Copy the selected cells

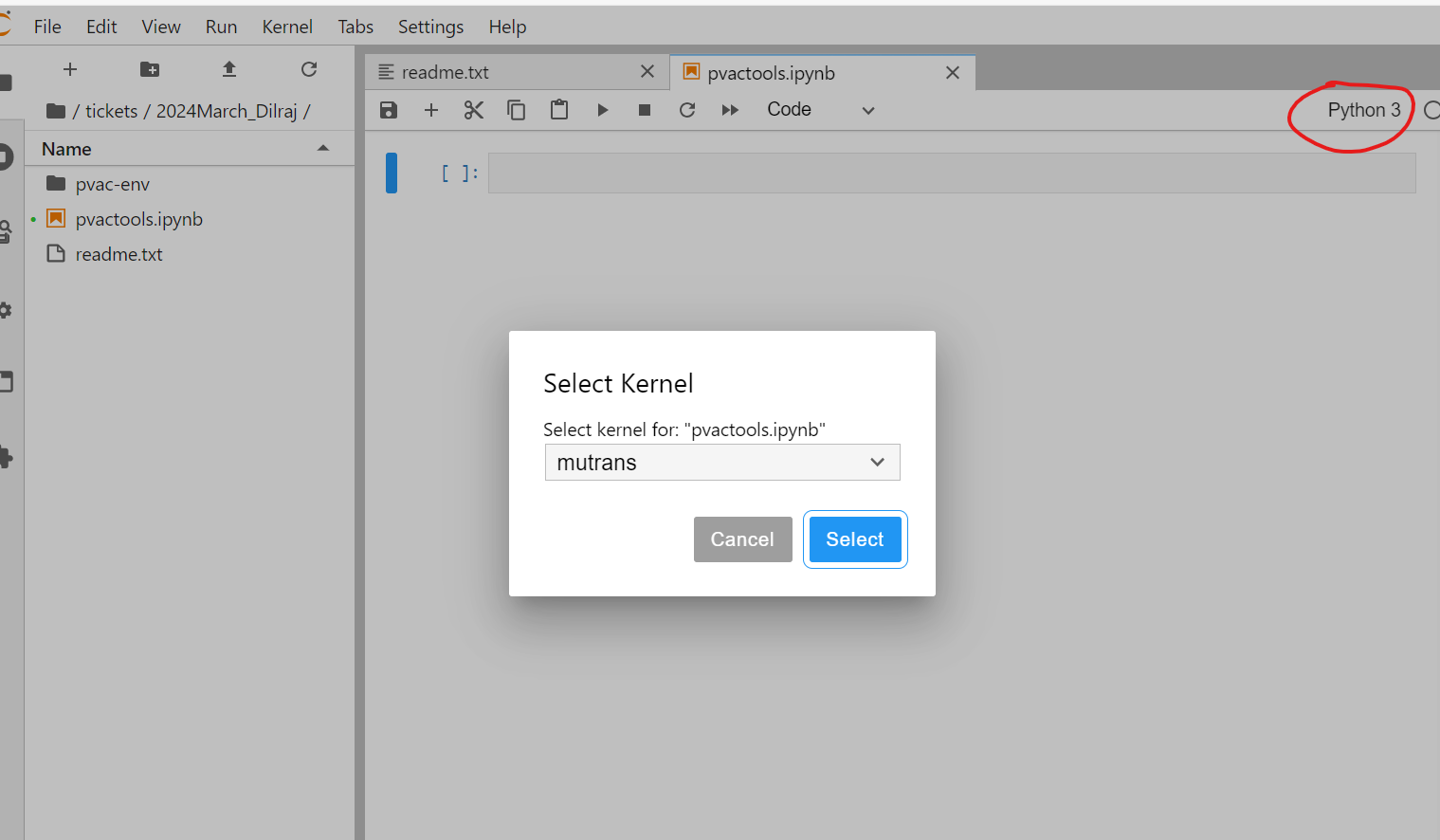[517, 110]
